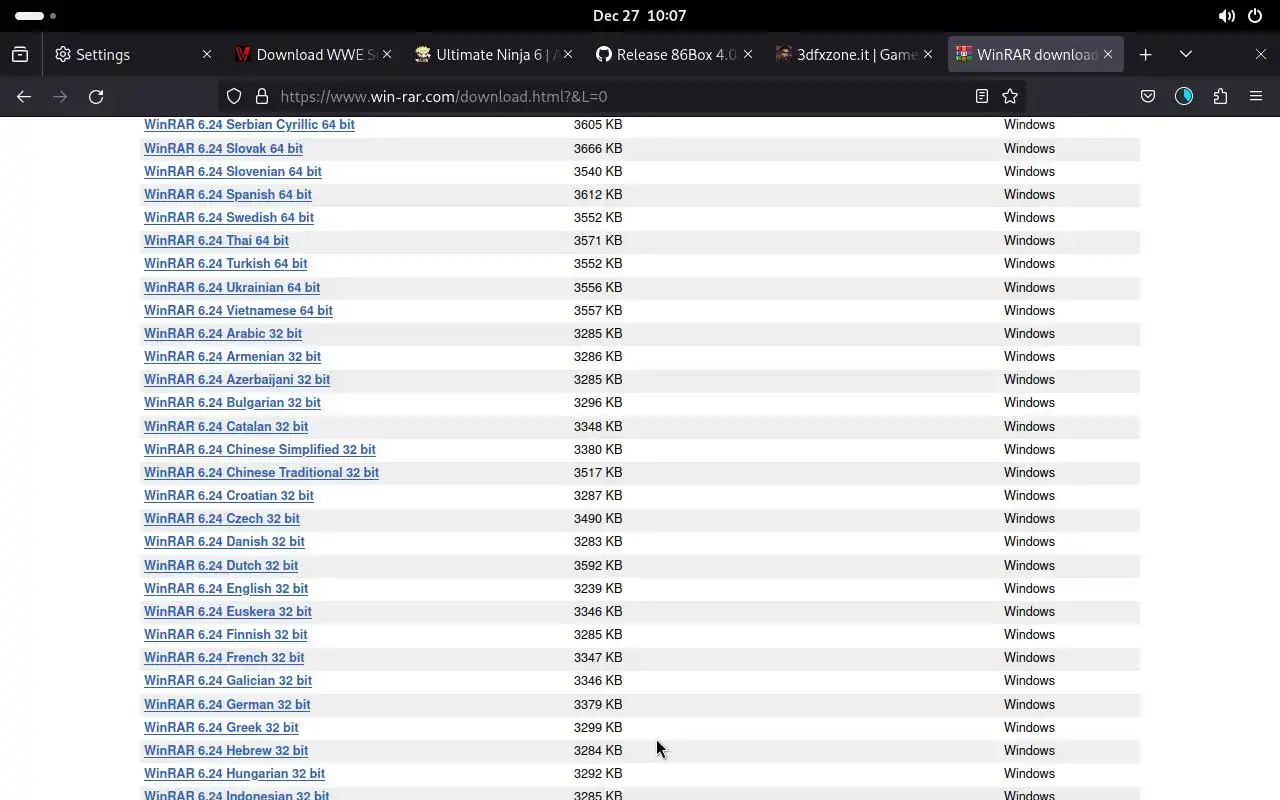The height and width of the screenshot is (800, 1280).
Task: Download WinRAR 6.24 Czech 32 bit
Action: pos(222,518)
